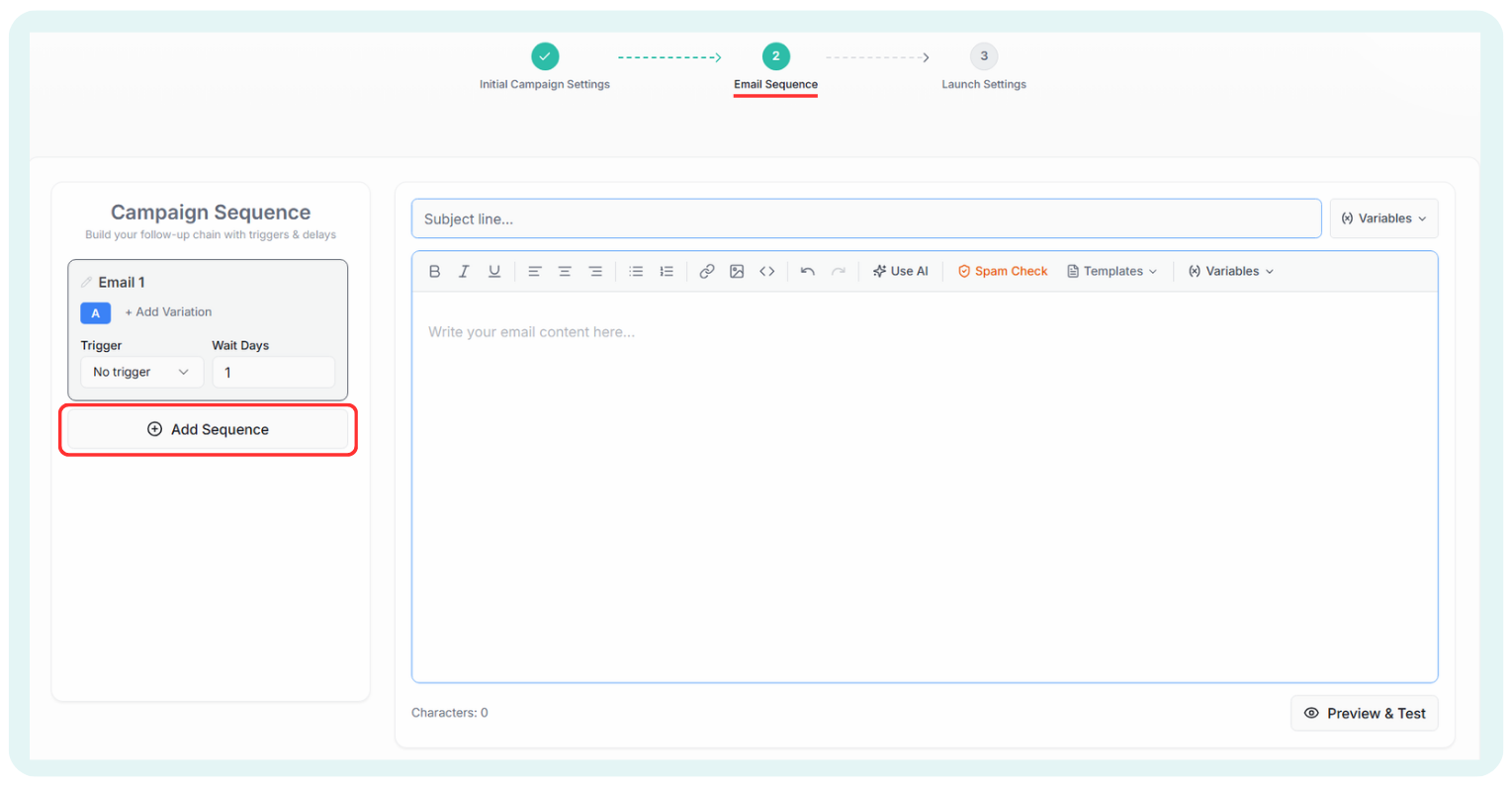
Task: Click the Add Sequence button
Action: point(208,429)
